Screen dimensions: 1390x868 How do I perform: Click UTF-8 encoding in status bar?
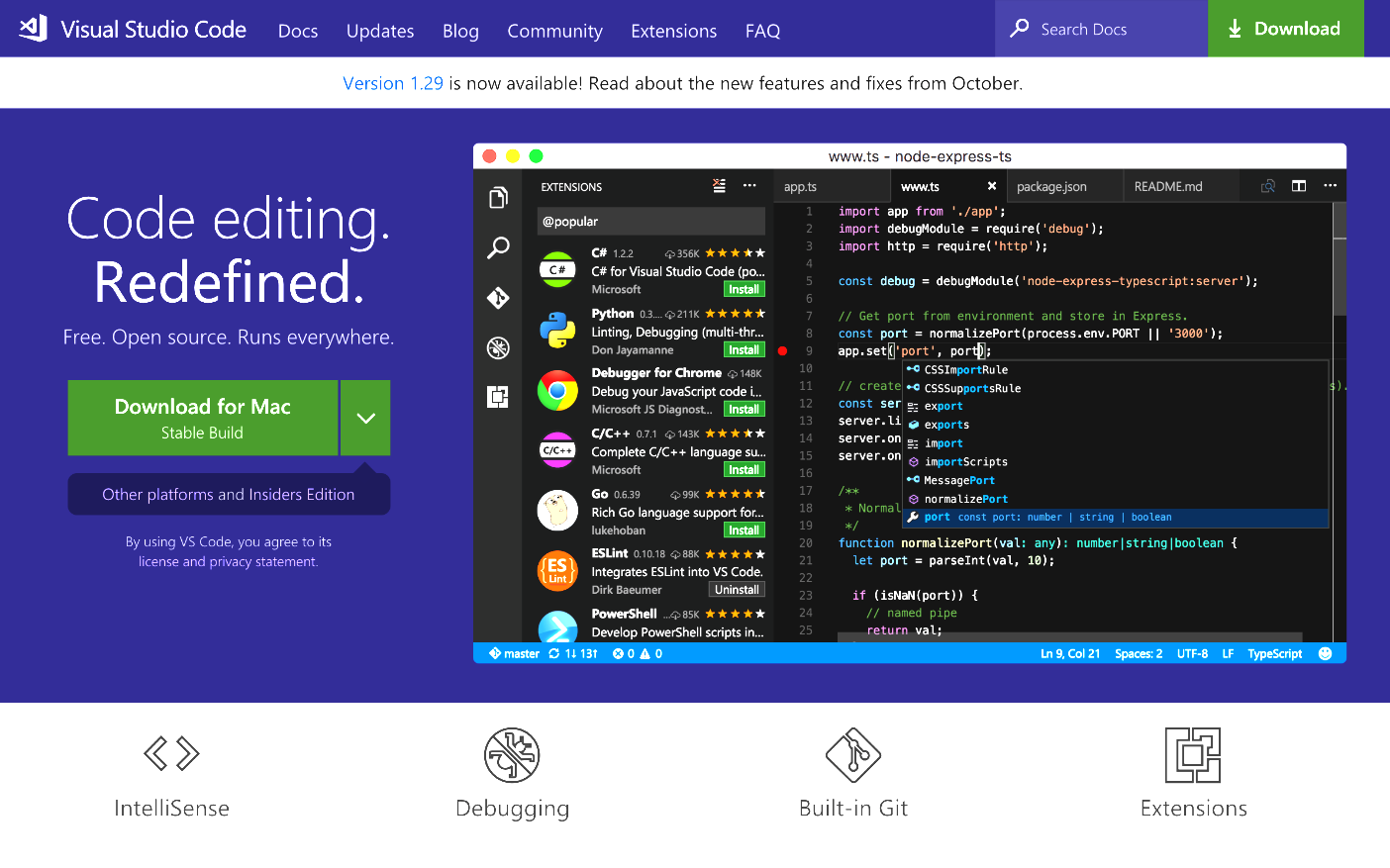click(1192, 654)
